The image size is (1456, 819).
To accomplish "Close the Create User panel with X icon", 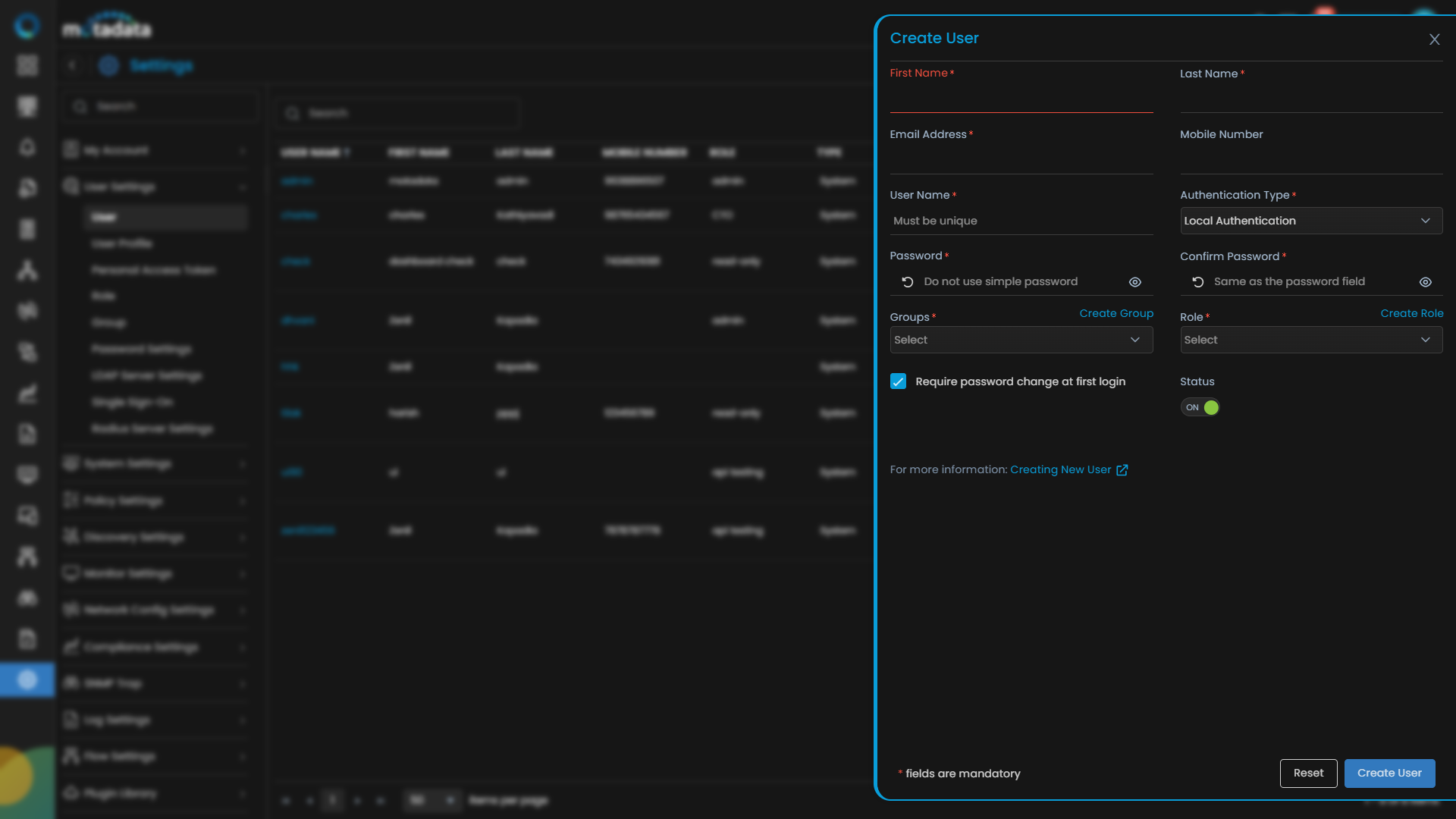I will (1434, 39).
